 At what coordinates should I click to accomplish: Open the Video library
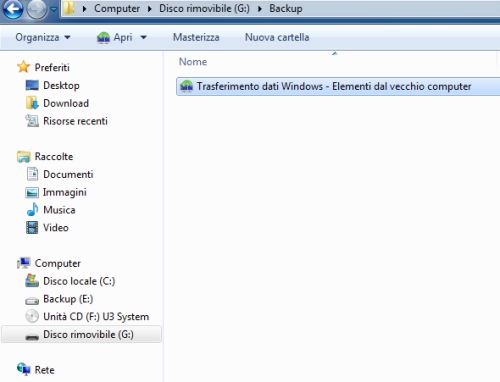[x=56, y=228]
